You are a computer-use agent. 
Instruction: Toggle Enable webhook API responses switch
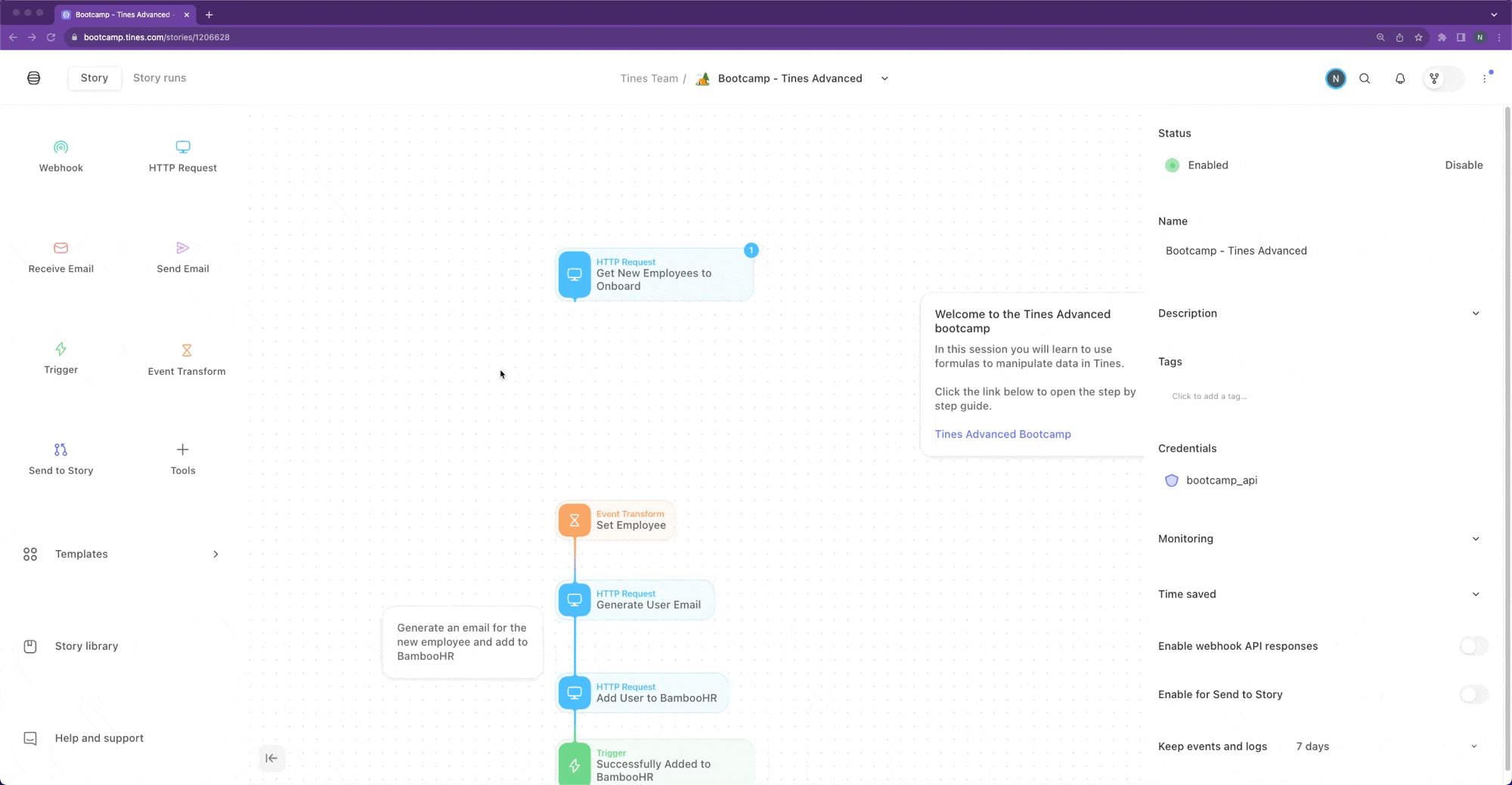tap(1473, 646)
